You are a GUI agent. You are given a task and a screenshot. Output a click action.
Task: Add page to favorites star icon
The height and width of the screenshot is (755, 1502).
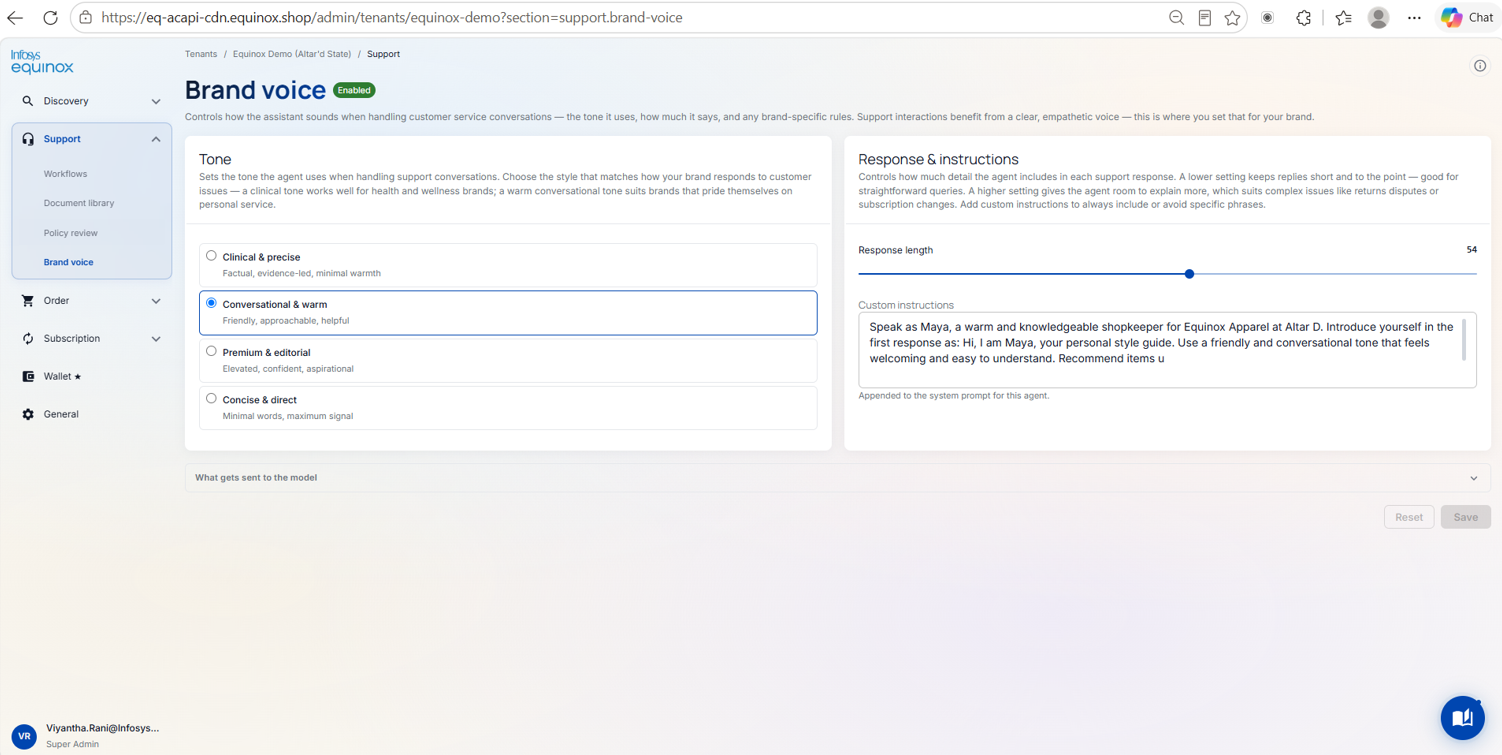(x=1233, y=18)
